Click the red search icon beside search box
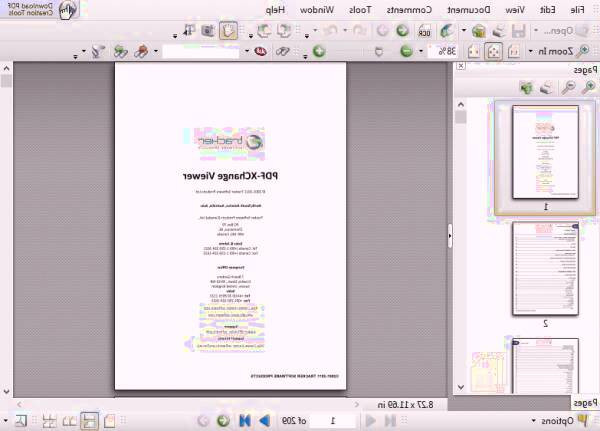Image resolution: width=600 pixels, height=431 pixels. 261,51
